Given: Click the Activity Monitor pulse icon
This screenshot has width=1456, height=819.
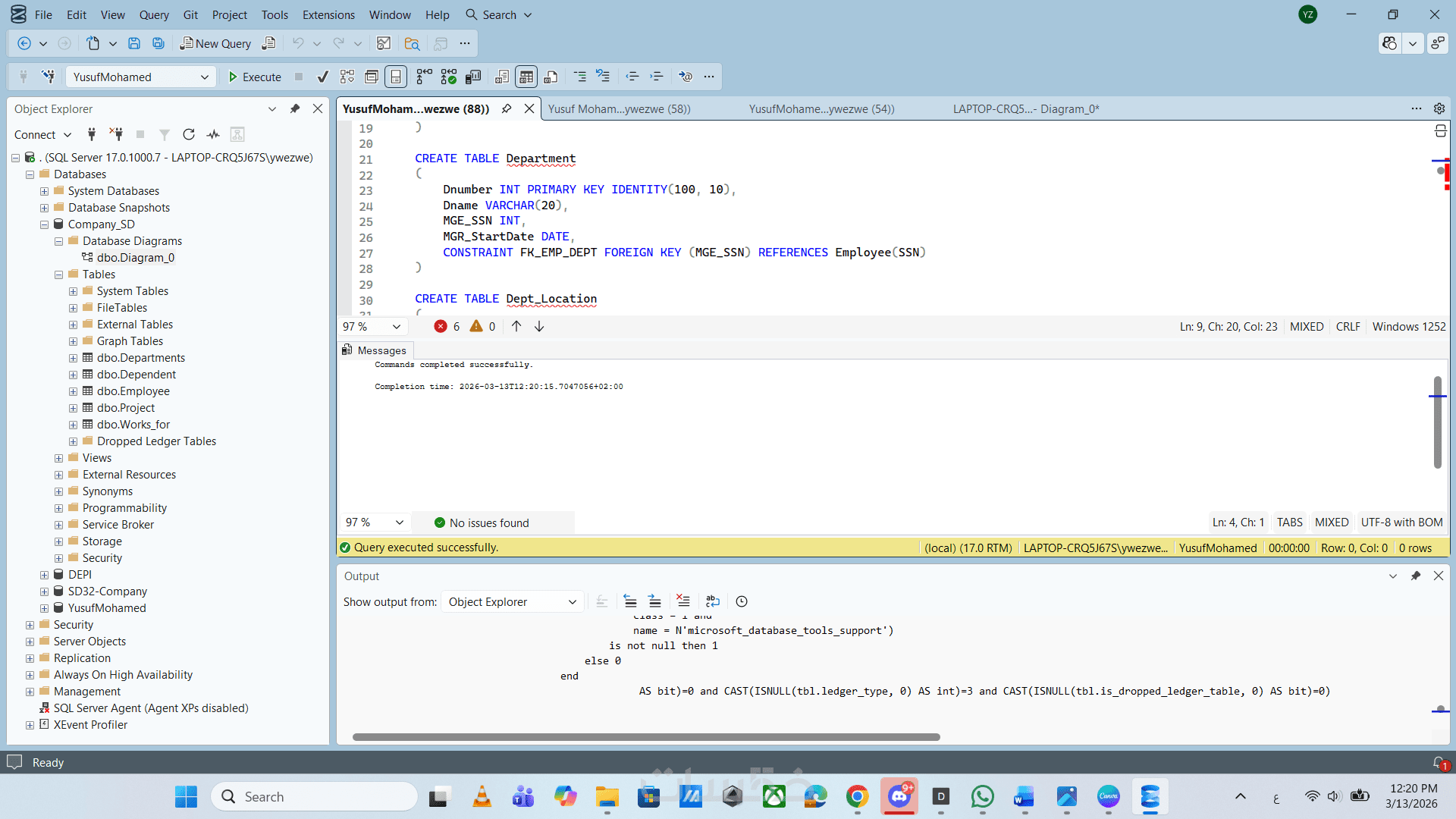Looking at the screenshot, I should [x=213, y=134].
